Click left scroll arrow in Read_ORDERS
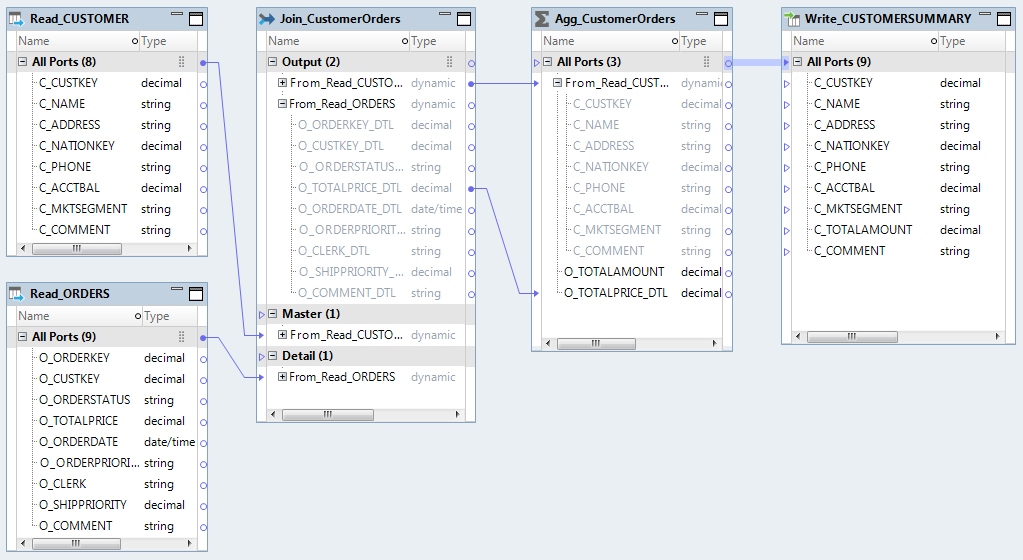The width and height of the screenshot is (1023, 560). coord(23,543)
